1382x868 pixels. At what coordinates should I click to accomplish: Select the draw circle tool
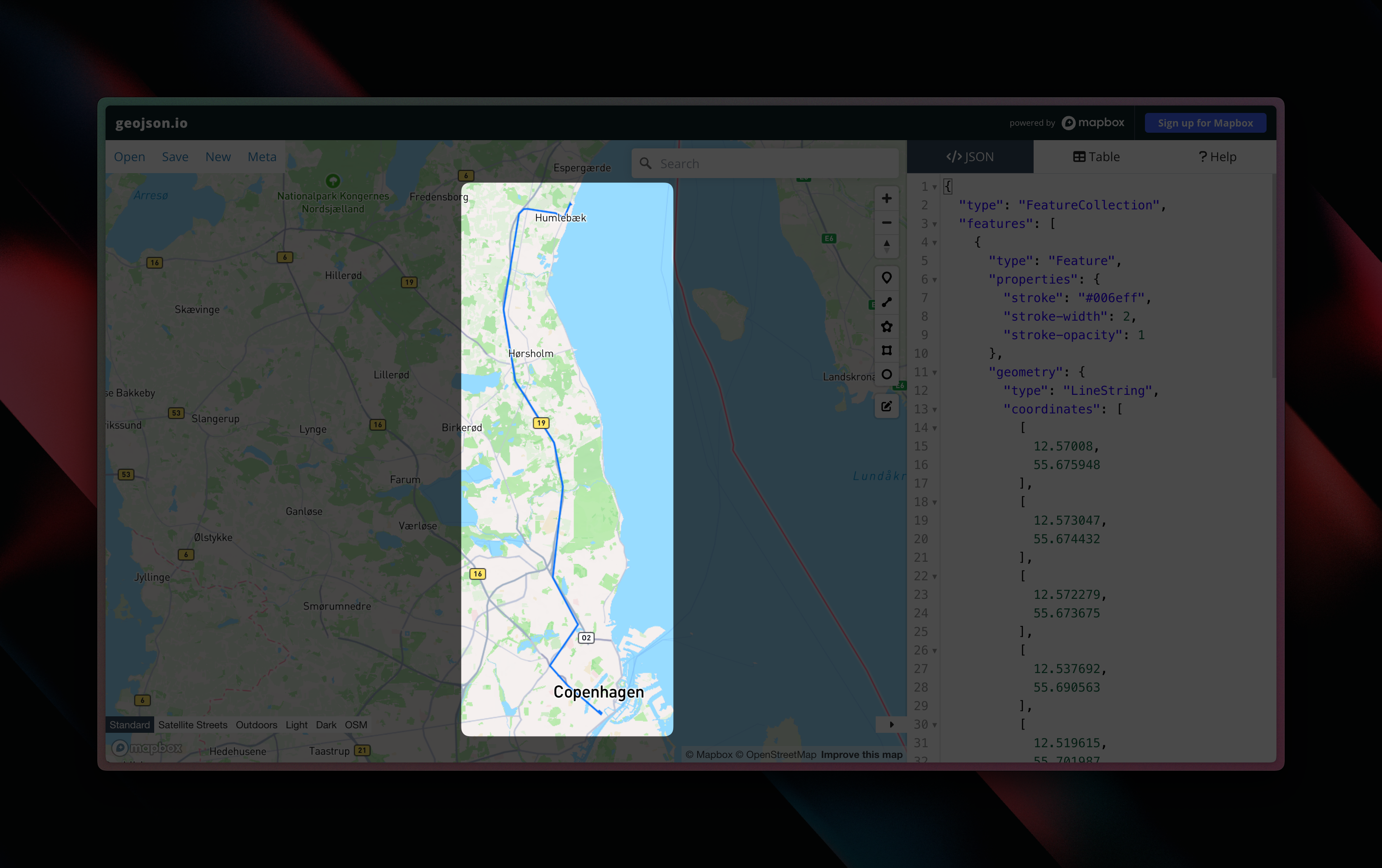[886, 375]
